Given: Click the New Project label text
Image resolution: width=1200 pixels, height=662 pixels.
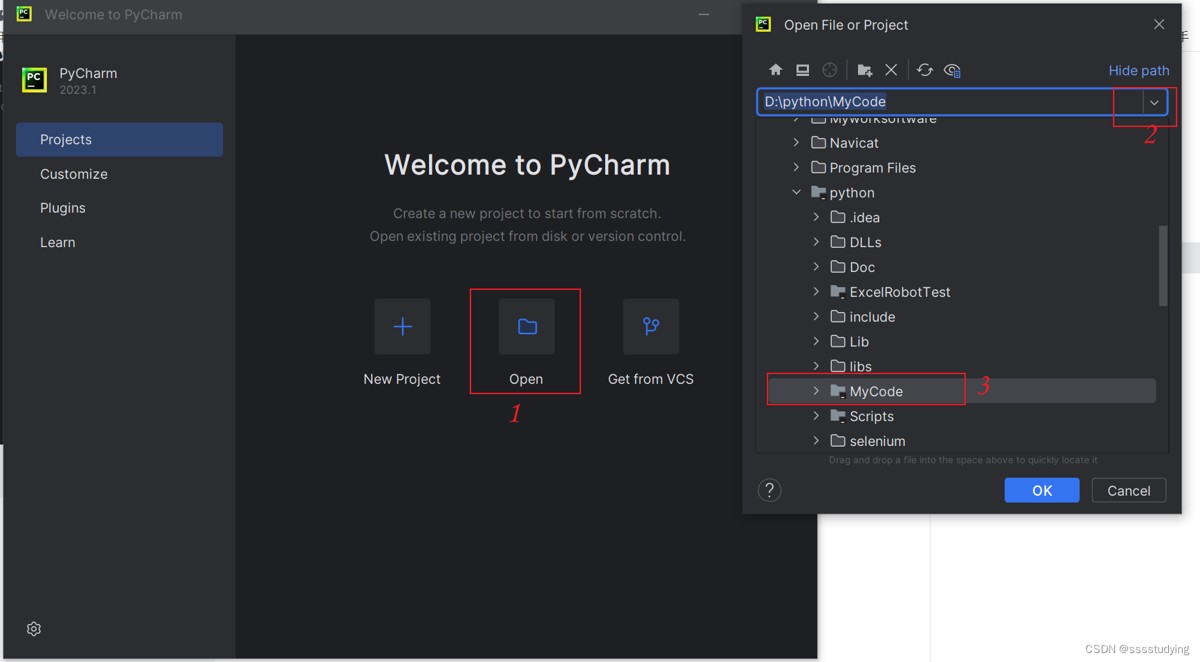Looking at the screenshot, I should (x=402, y=379).
